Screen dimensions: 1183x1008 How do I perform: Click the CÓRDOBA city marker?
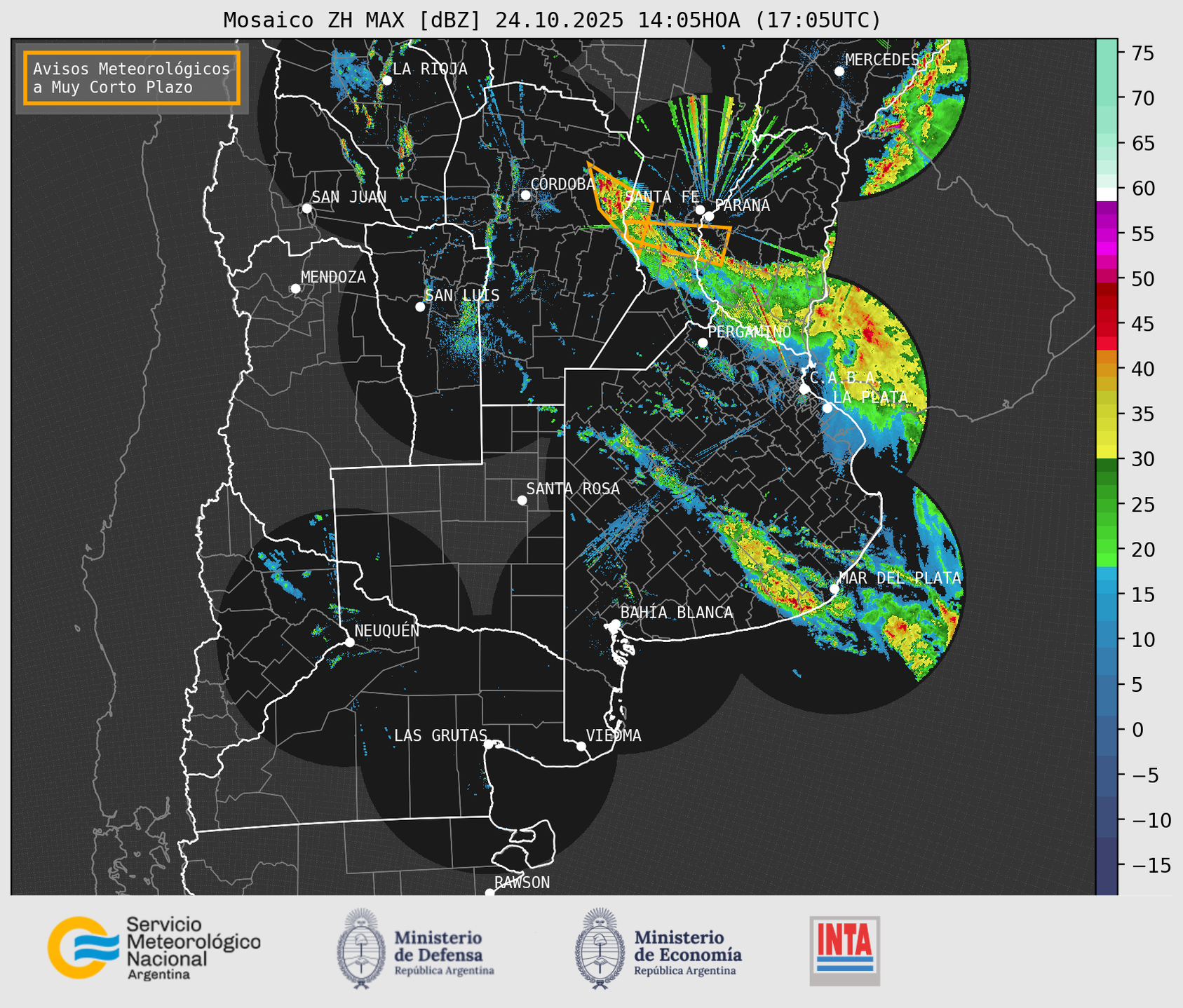coord(525,195)
